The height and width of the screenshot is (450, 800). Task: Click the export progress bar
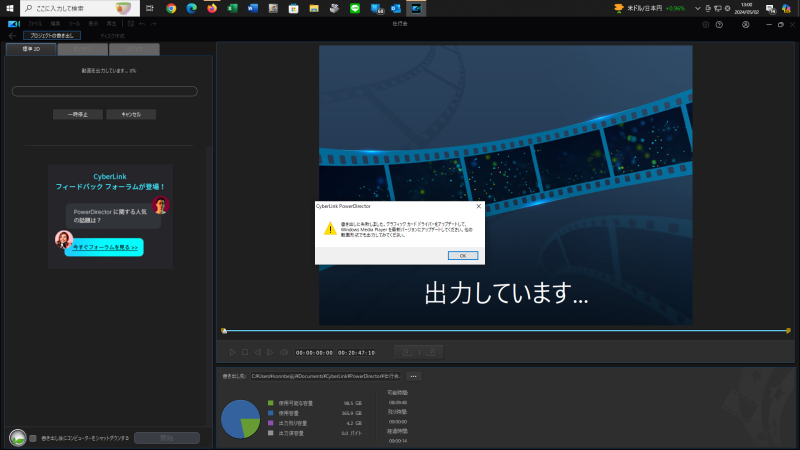click(x=105, y=91)
